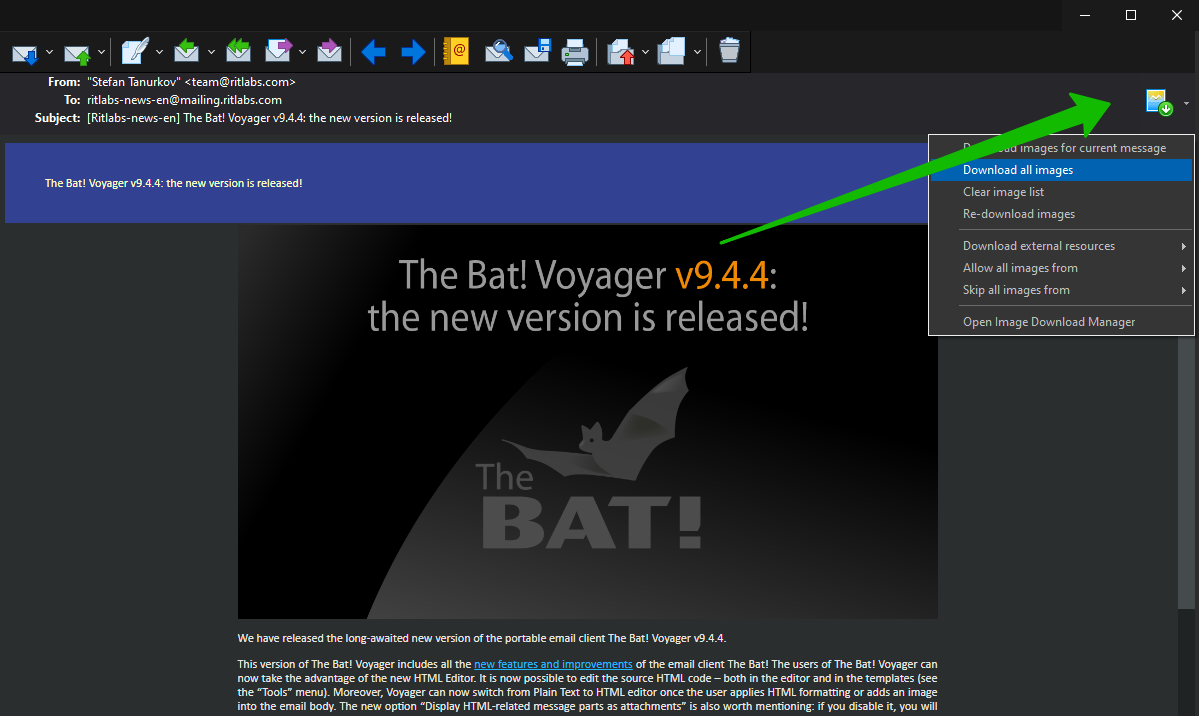
Task: Select Open Image Download Manager
Action: [1061, 322]
